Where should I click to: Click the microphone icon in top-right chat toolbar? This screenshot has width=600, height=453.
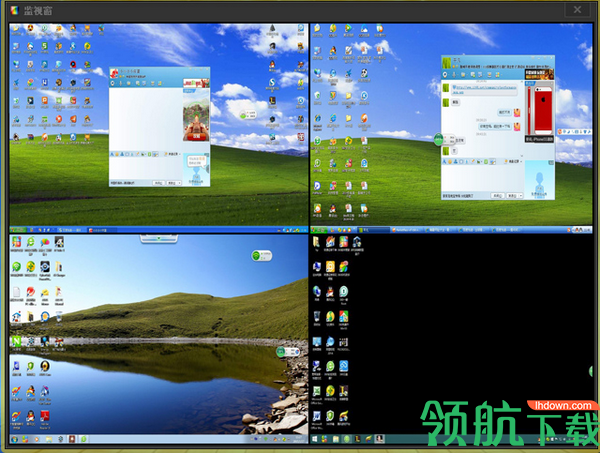(454, 75)
